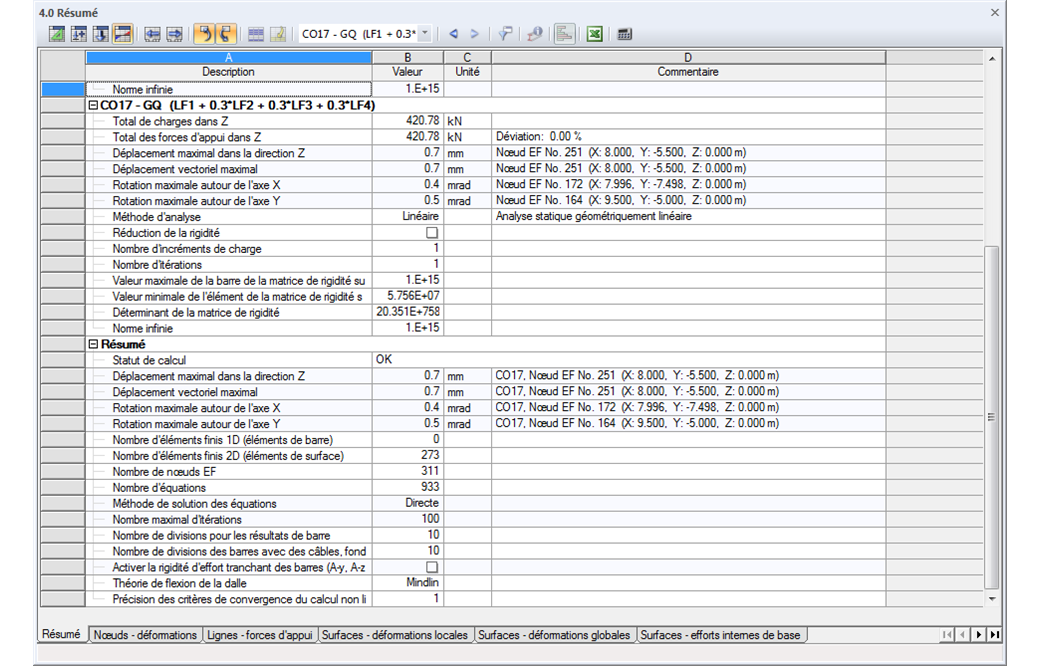
Task: Click the 'Méthode d'analyse' row label
Action: tap(157, 217)
